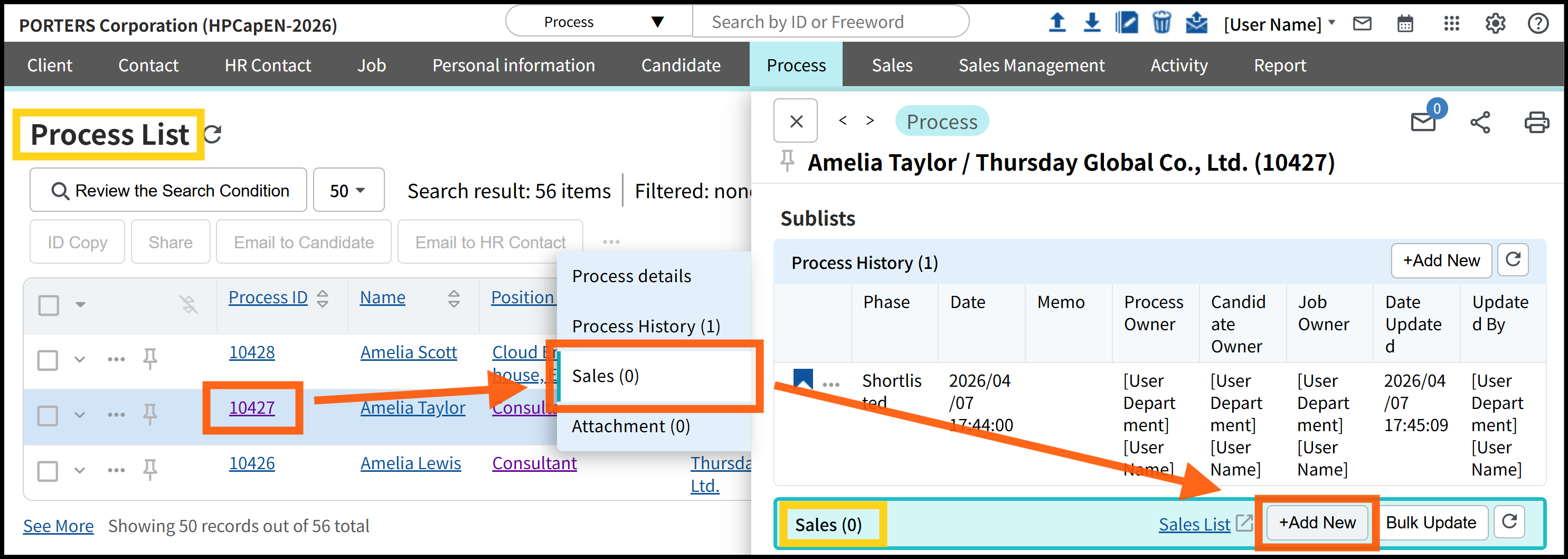Pin the Amelia Scott process row

[150, 359]
